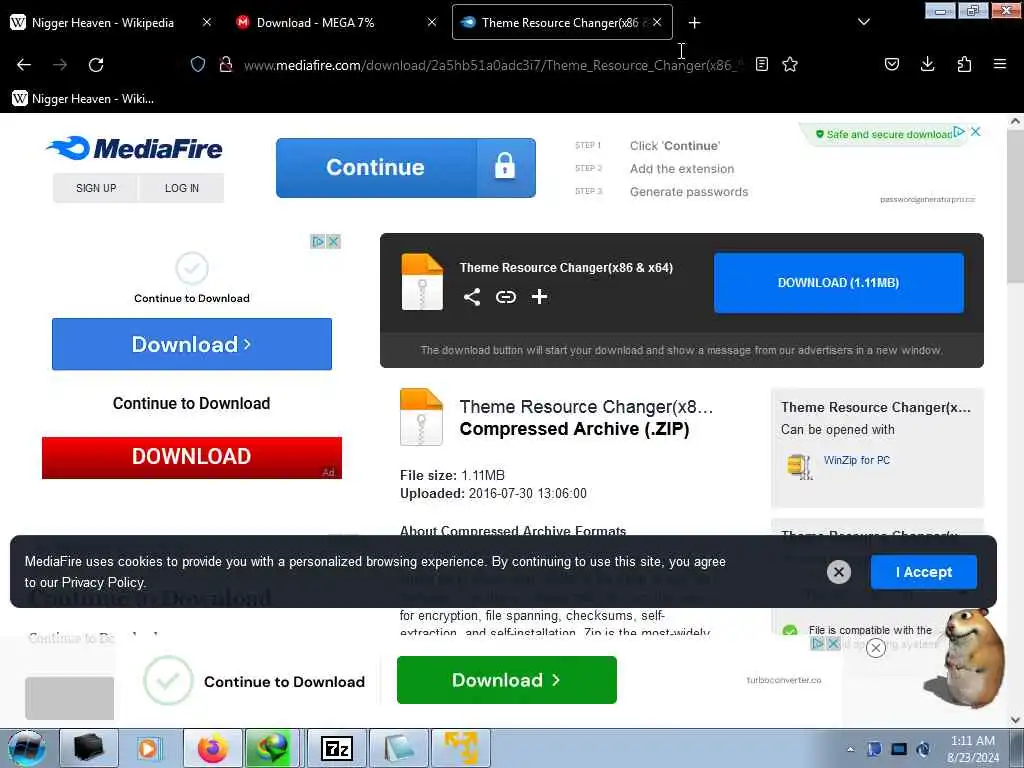Click the padlock site info icon
The height and width of the screenshot is (768, 1024).
(226, 64)
